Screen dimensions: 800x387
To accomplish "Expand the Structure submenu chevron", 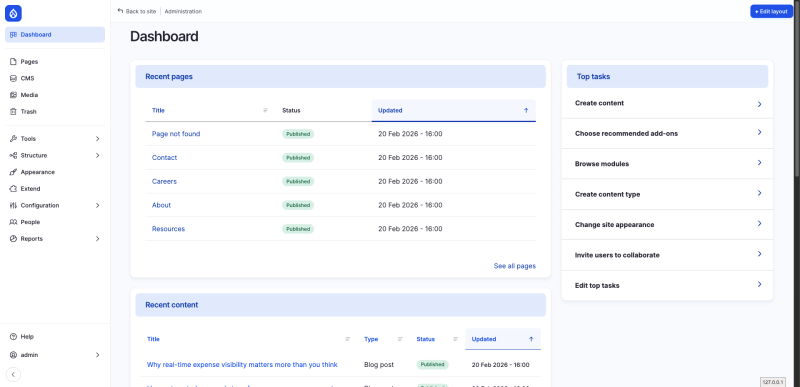I will point(97,156).
